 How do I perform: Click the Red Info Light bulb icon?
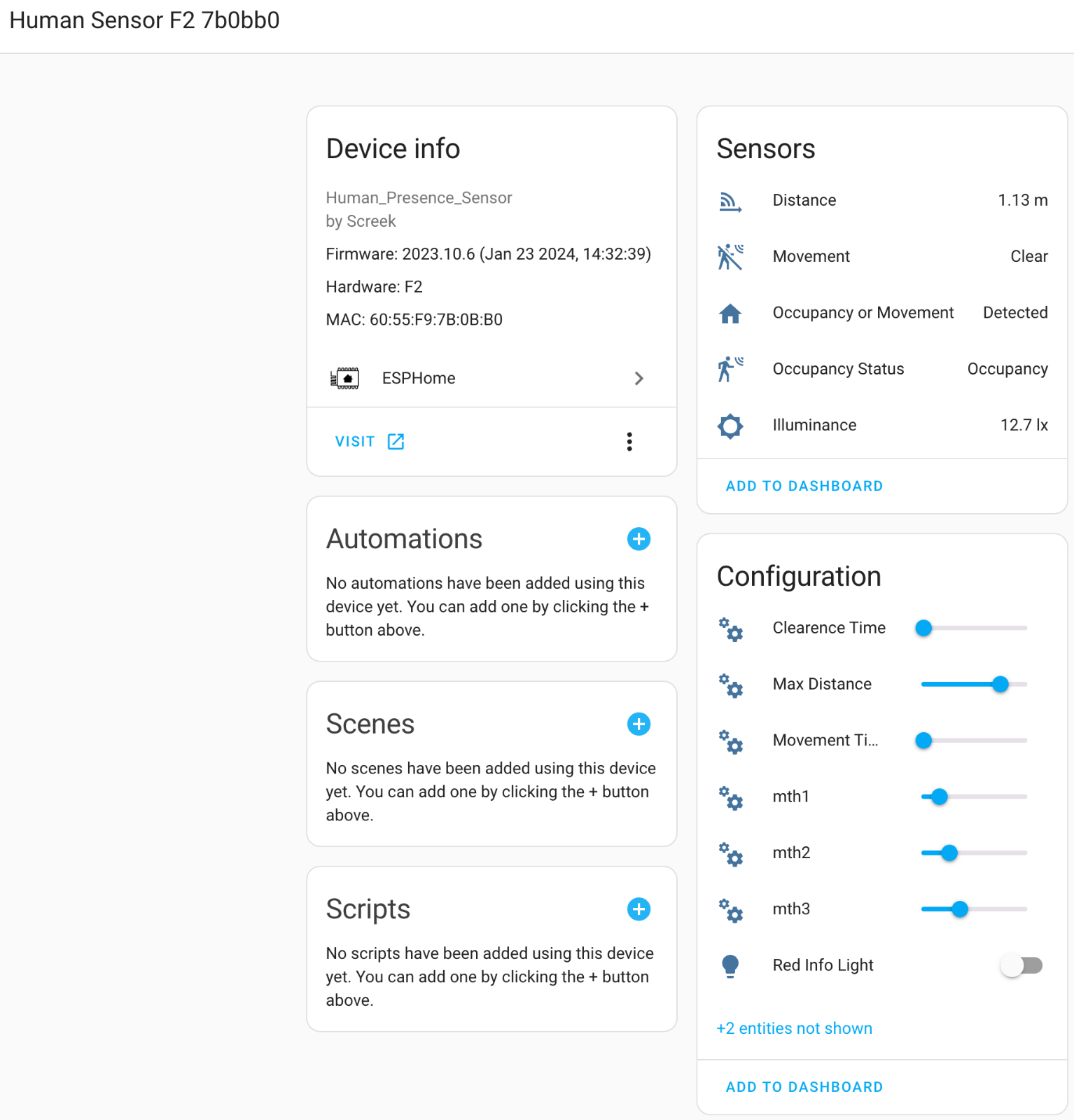[730, 966]
